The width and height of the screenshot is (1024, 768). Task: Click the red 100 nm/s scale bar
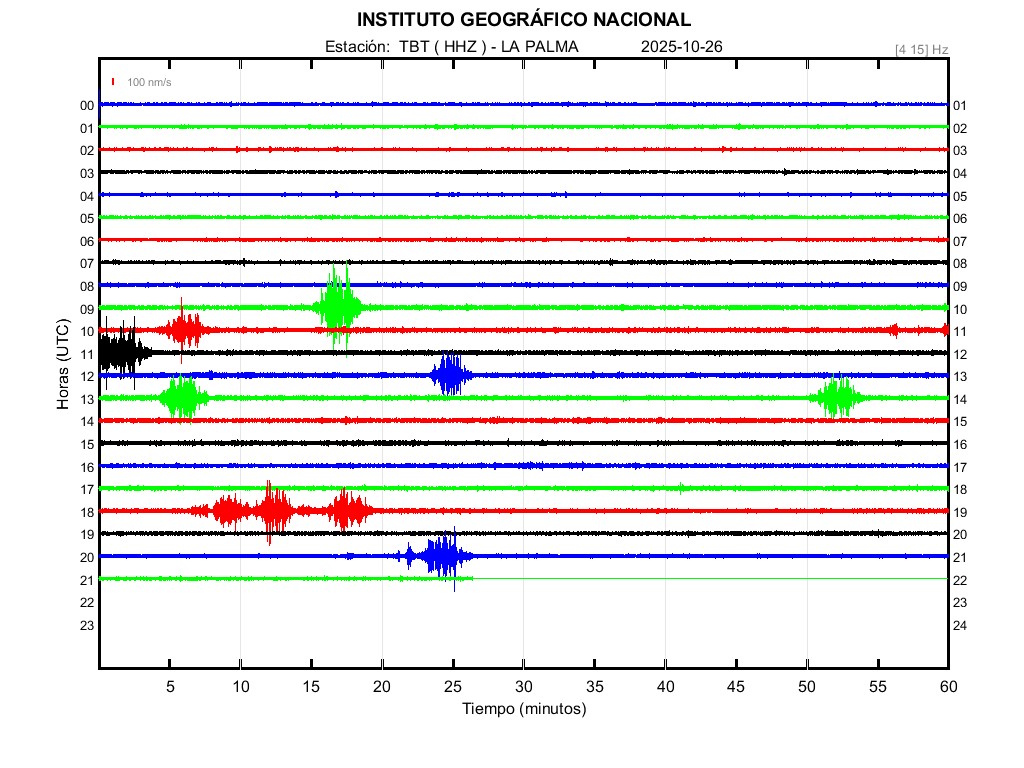pos(114,82)
